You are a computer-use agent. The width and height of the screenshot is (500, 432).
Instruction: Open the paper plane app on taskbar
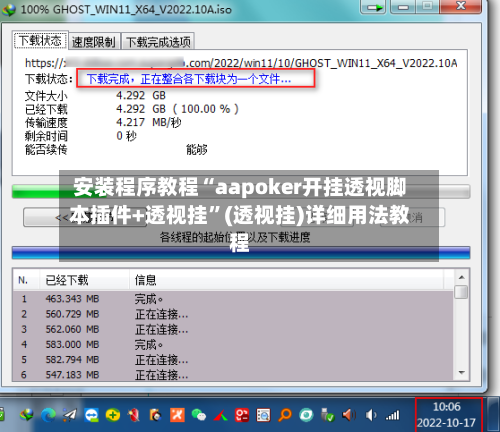70,415
